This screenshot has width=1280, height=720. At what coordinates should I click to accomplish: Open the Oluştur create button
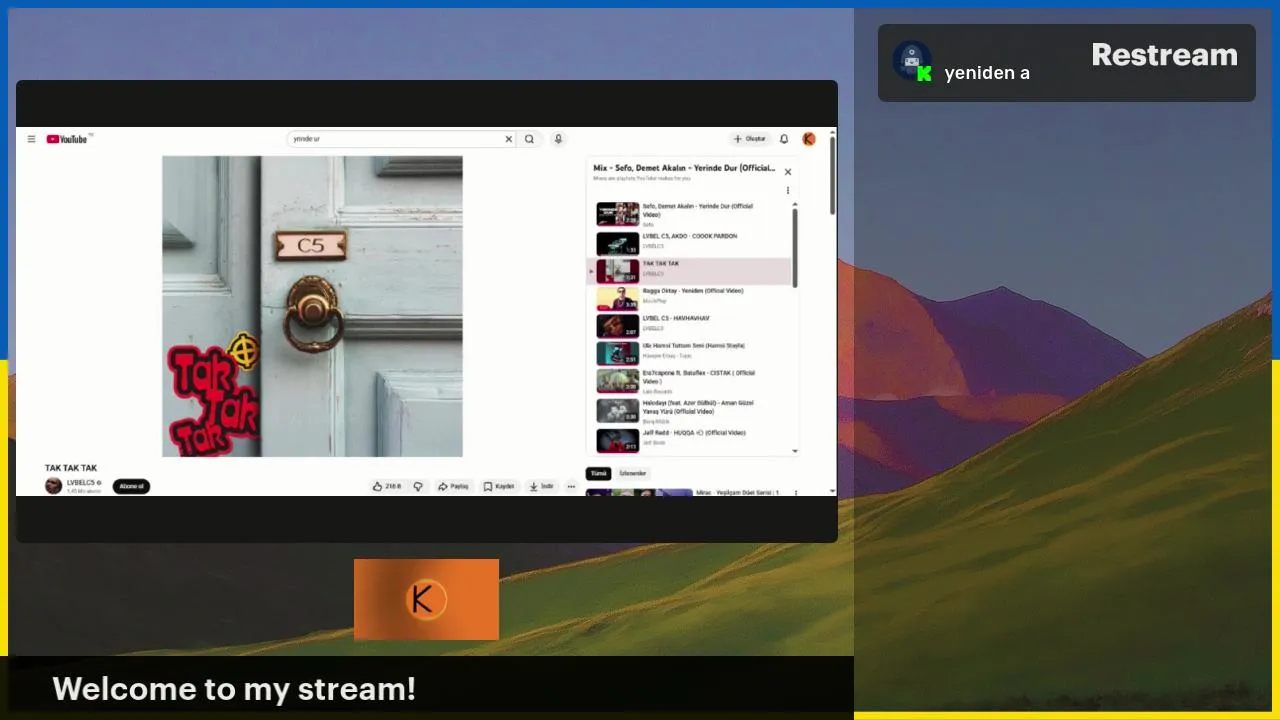(750, 139)
